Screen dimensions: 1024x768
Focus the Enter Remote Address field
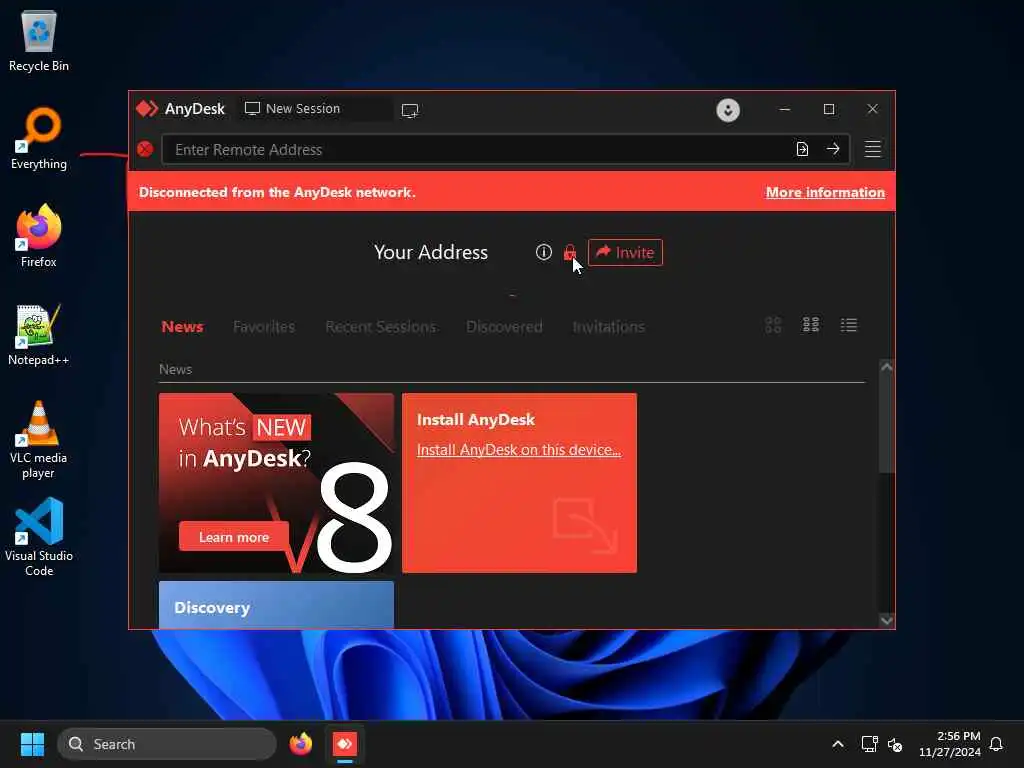[x=477, y=150]
